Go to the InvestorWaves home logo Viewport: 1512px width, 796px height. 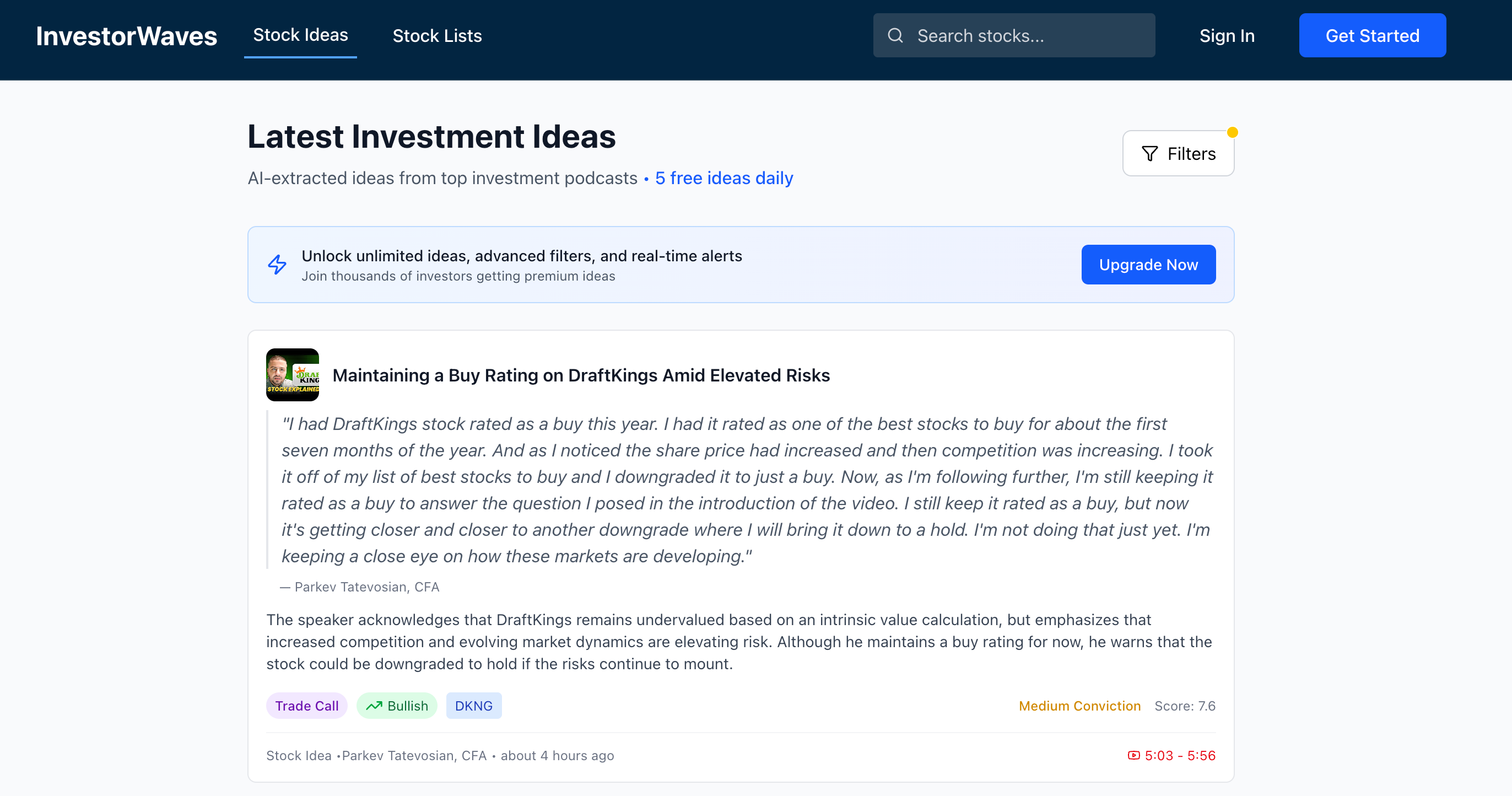(x=126, y=36)
